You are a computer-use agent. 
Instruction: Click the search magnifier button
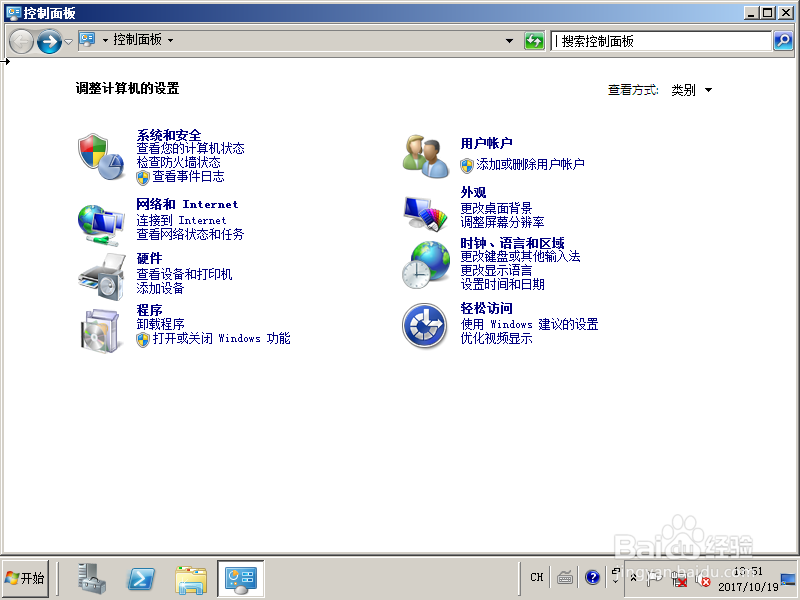tap(783, 41)
